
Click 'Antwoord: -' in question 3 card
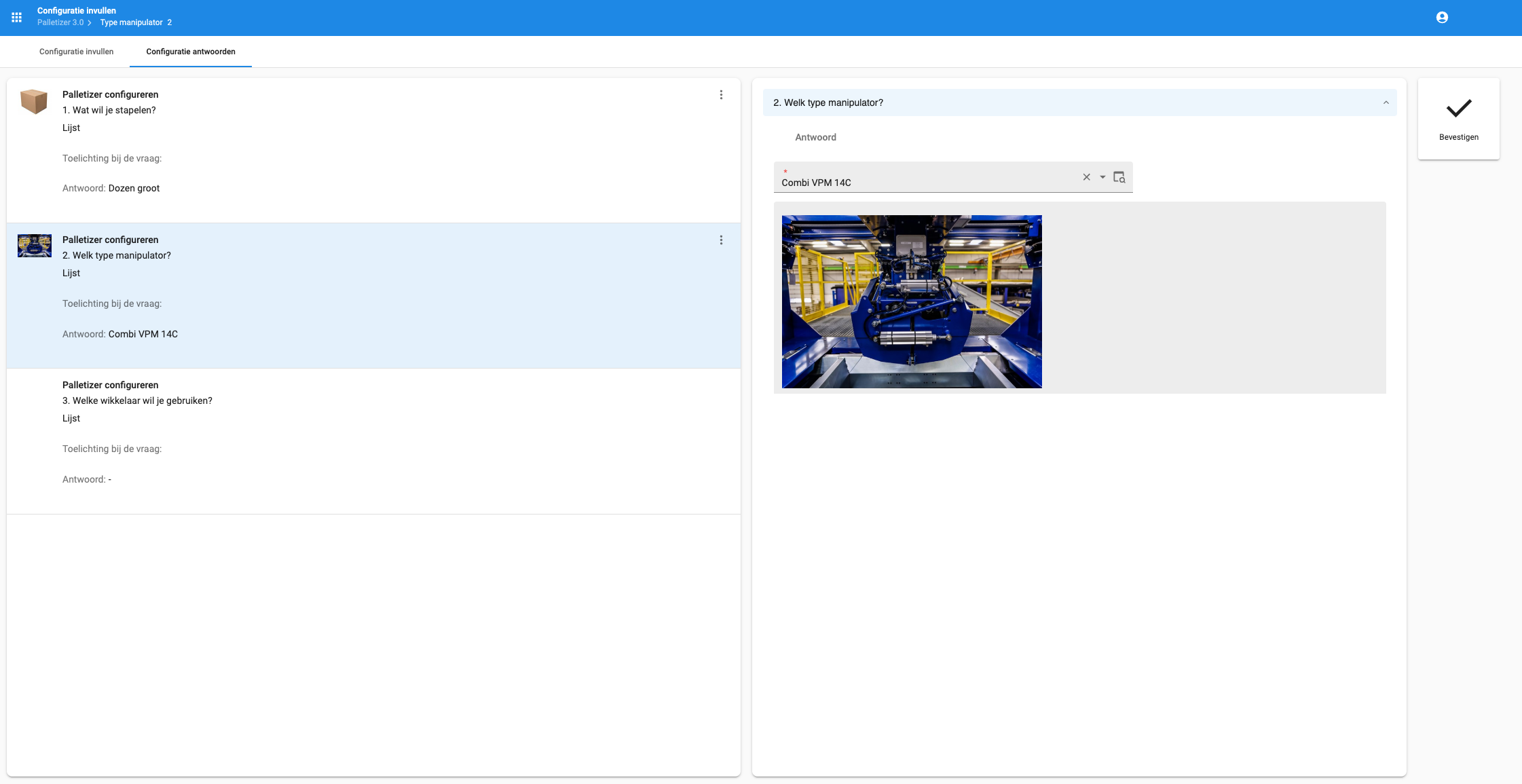pos(87,479)
